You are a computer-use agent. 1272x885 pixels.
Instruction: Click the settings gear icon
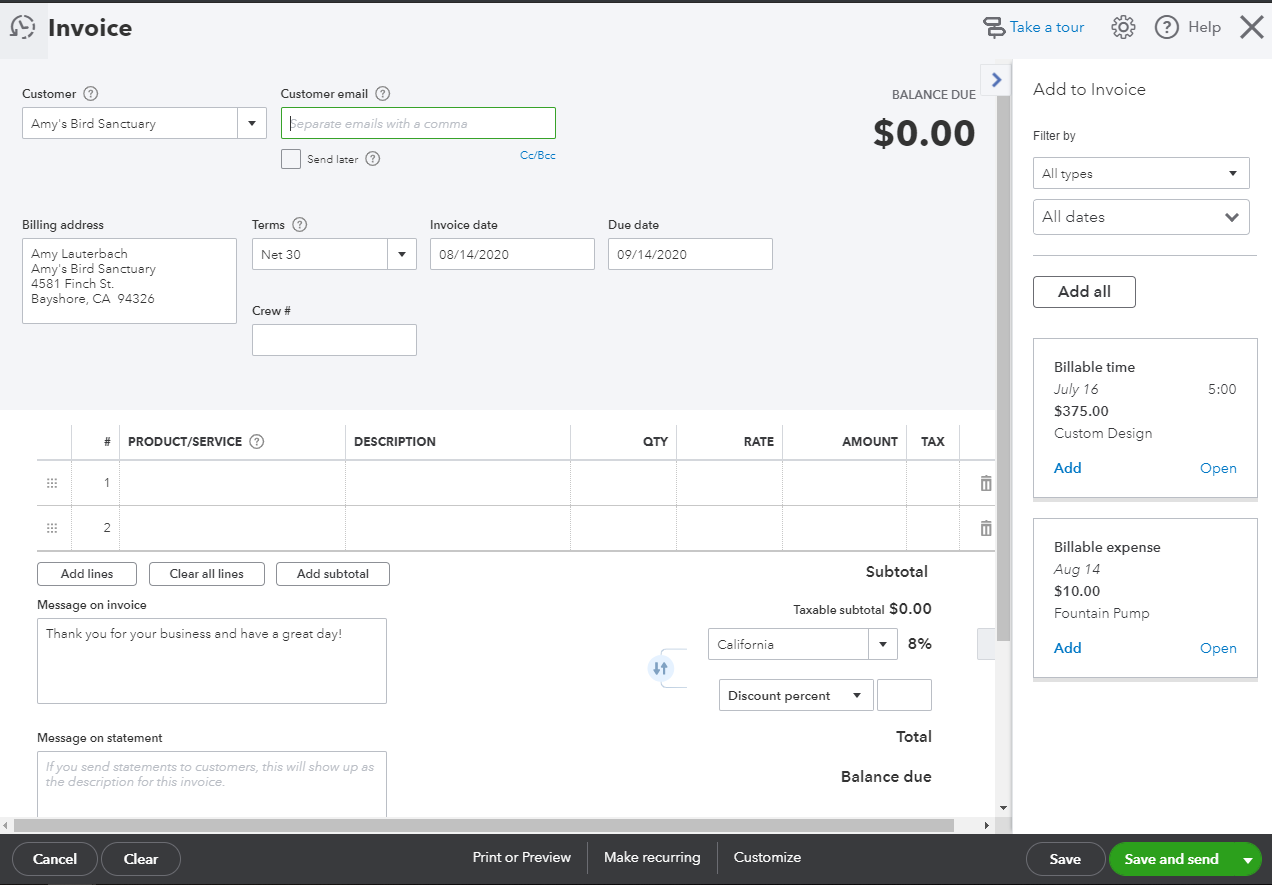click(1123, 28)
